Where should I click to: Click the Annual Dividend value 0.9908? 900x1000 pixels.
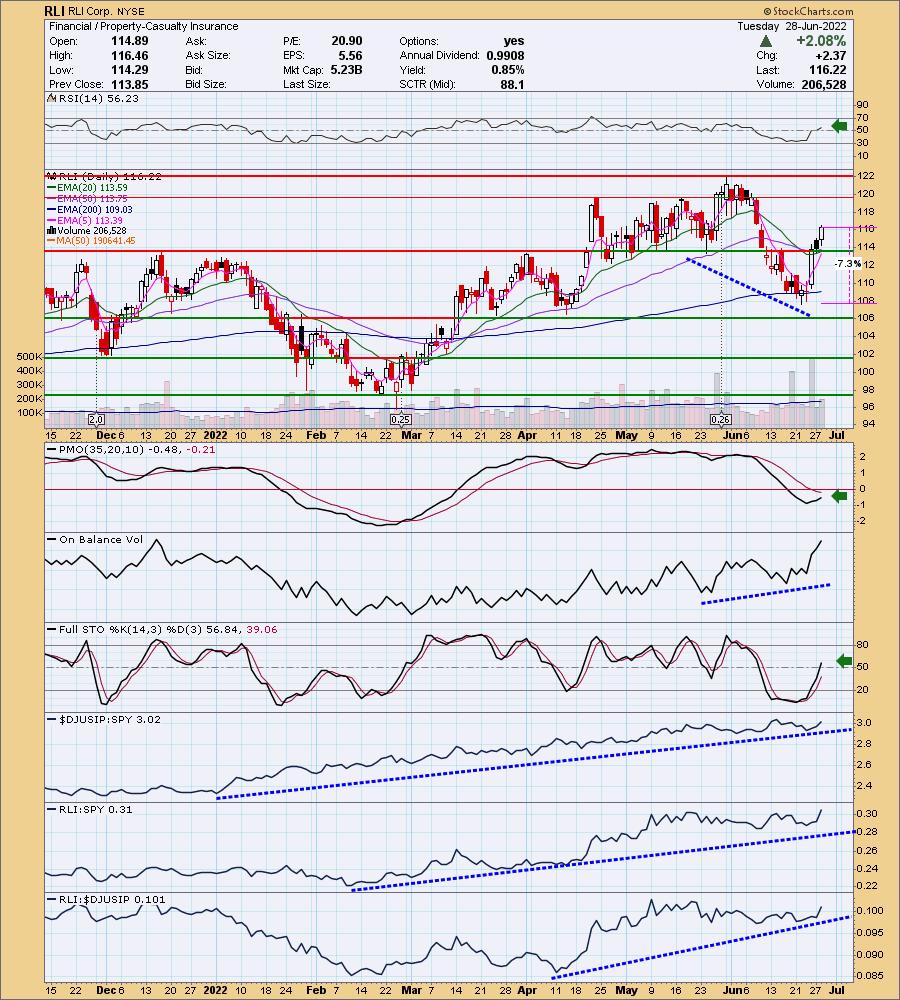505,55
